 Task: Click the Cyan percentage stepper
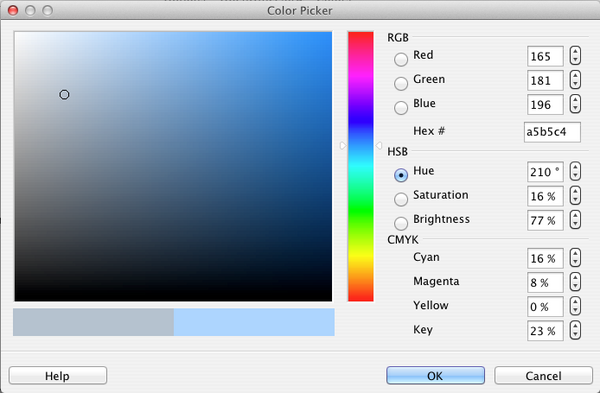pyautogui.click(x=575, y=258)
